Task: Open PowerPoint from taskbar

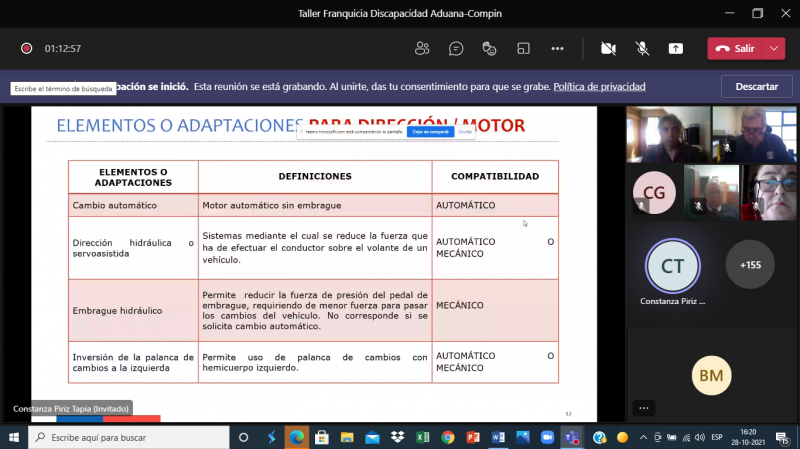Action: pyautogui.click(x=473, y=437)
